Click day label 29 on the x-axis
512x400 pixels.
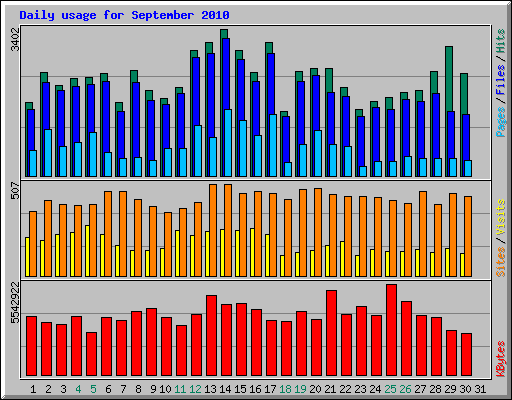tap(450, 389)
